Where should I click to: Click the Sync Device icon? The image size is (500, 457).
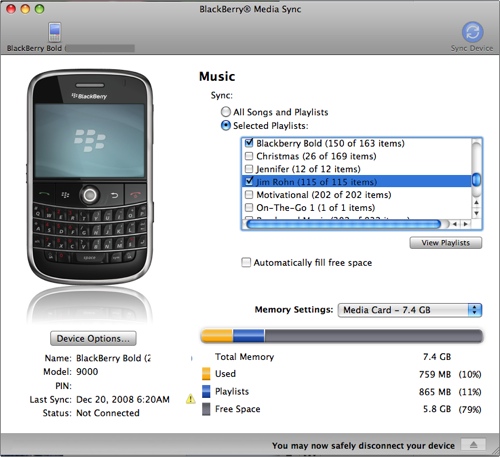pyautogui.click(x=472, y=32)
